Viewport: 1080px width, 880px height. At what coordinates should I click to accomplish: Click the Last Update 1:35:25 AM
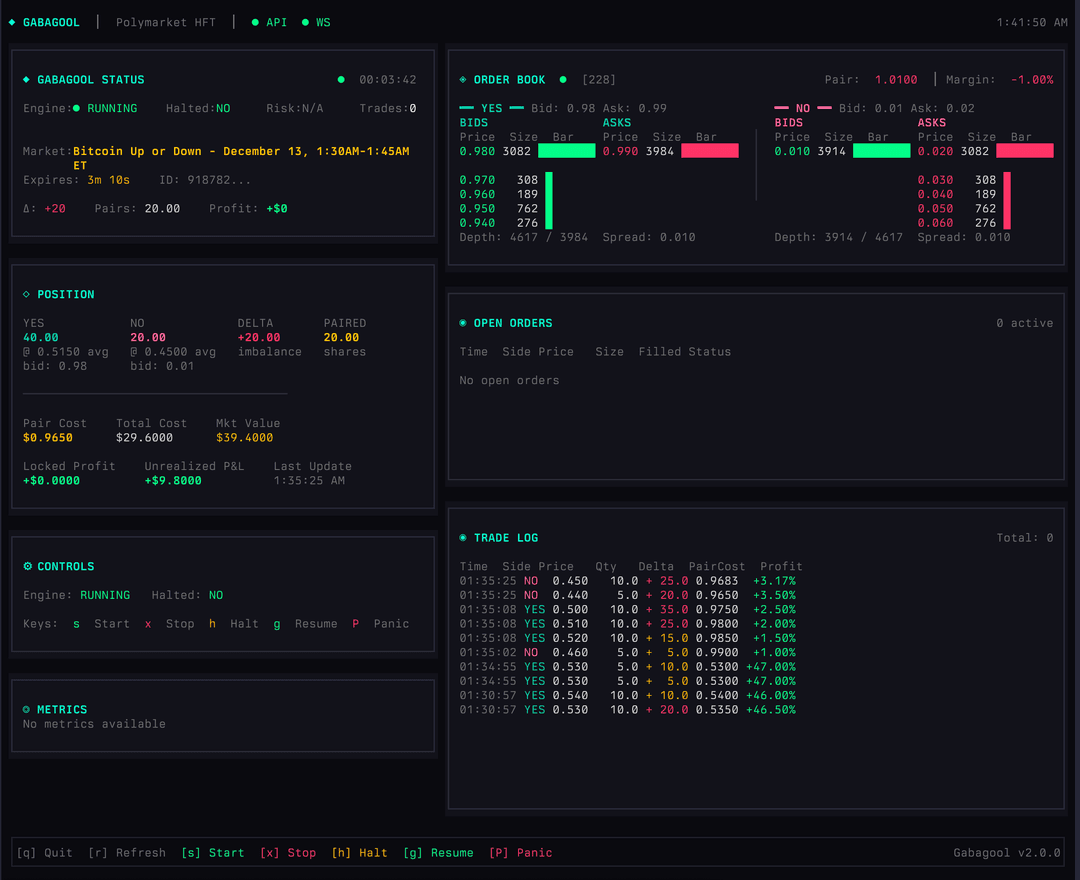click(x=309, y=481)
